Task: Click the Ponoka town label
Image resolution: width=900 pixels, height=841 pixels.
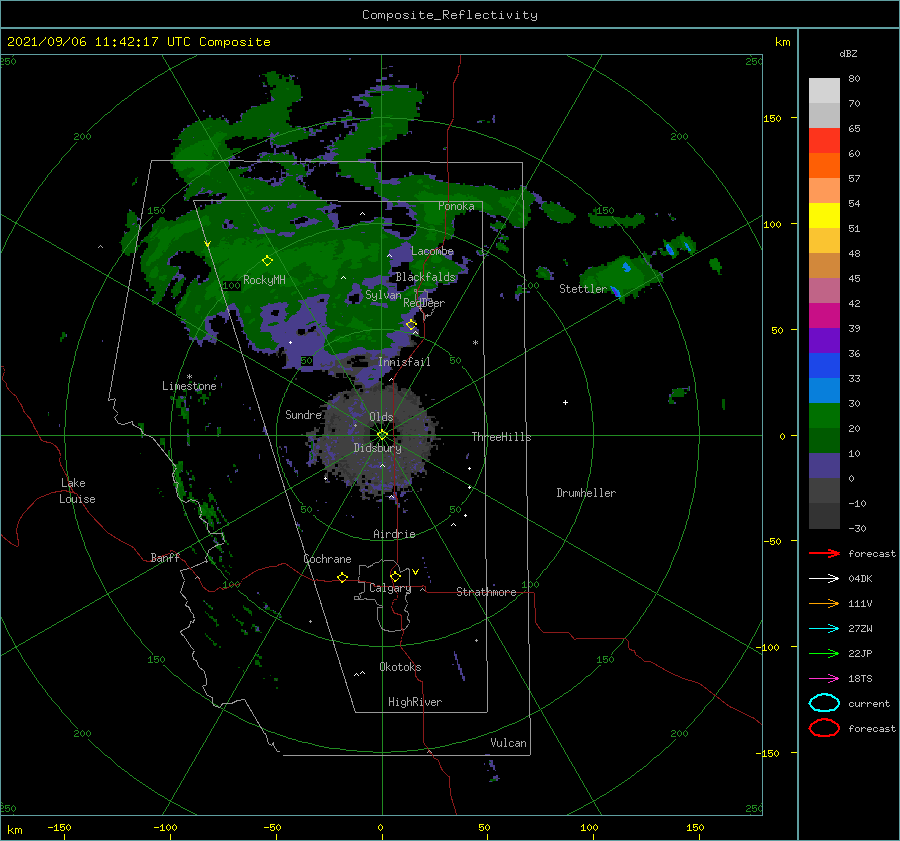Action: tap(456, 206)
